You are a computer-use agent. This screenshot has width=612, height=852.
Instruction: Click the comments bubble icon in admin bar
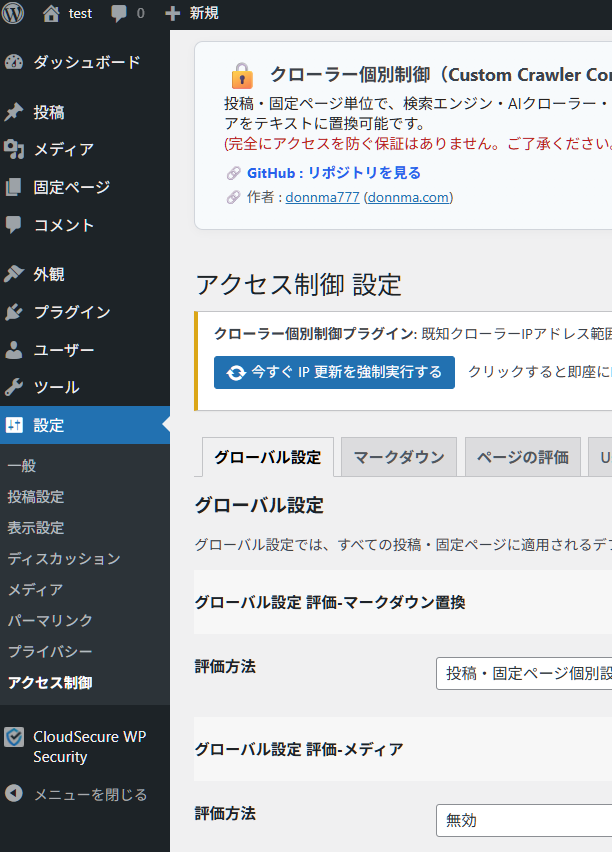click(119, 14)
